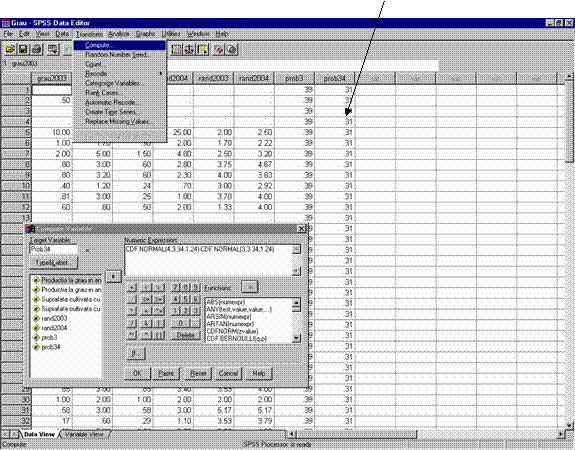Select first 'Productia la grau in an' variable
Viewport: 575px width, 450px height.
click(x=66, y=281)
